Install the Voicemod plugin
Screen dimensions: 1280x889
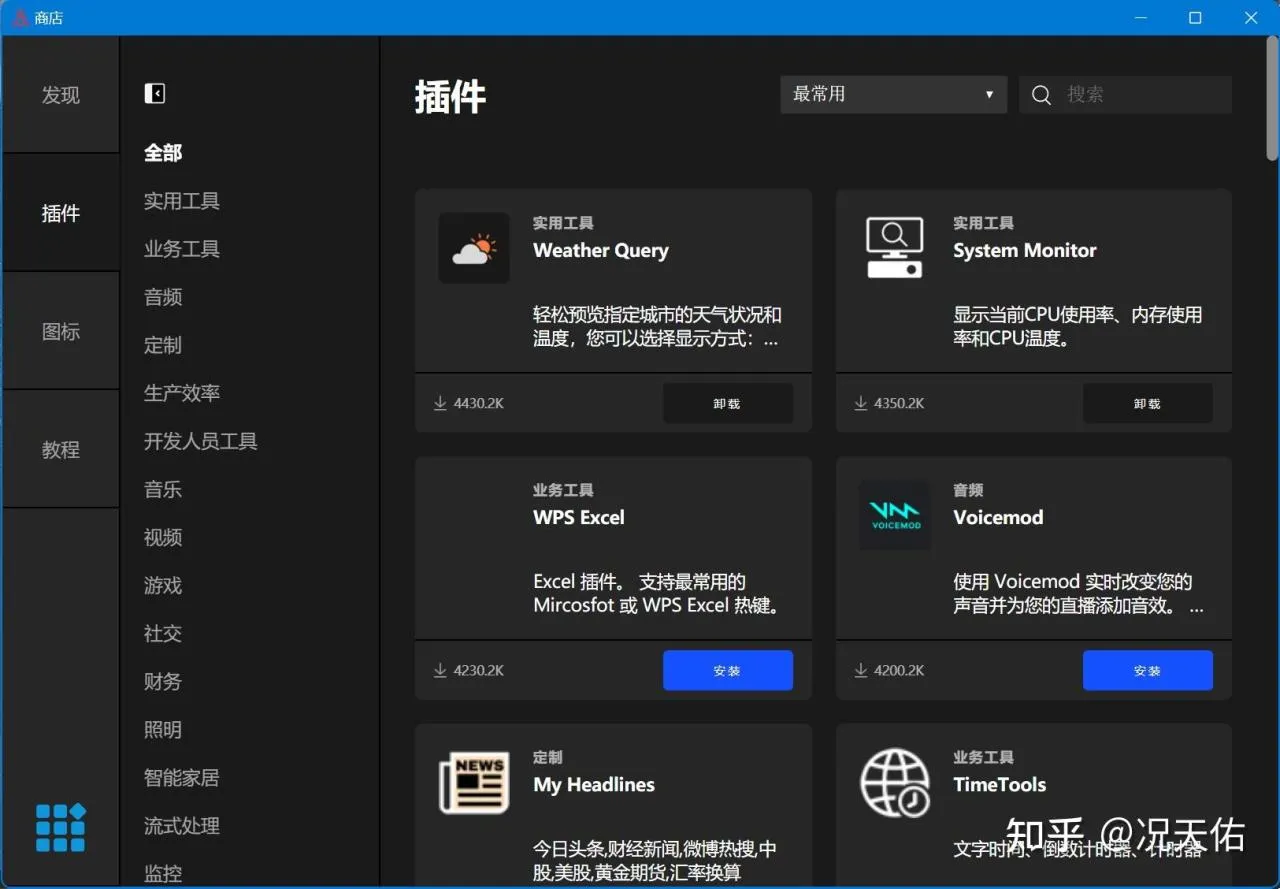coord(1148,670)
